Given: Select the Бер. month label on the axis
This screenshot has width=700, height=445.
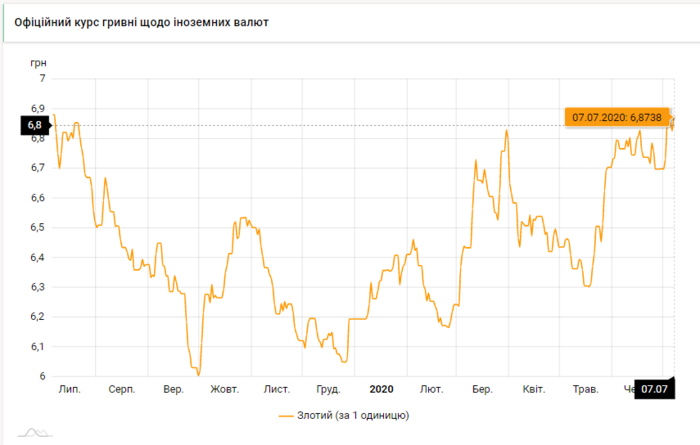Looking at the screenshot, I should tap(482, 389).
